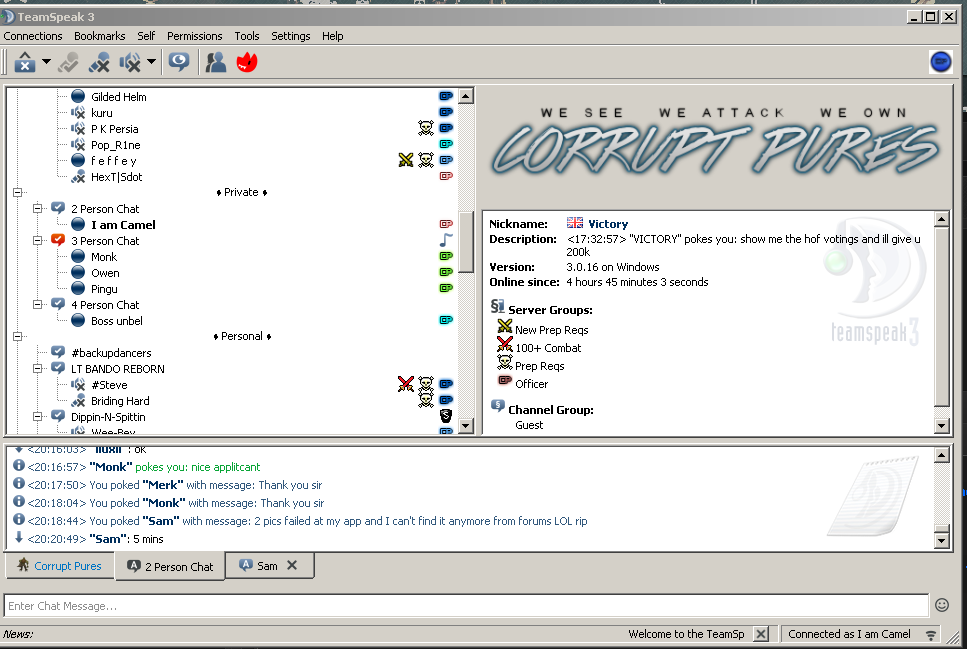The width and height of the screenshot is (967, 649).
Task: Select user I am Camel
Action: point(123,225)
